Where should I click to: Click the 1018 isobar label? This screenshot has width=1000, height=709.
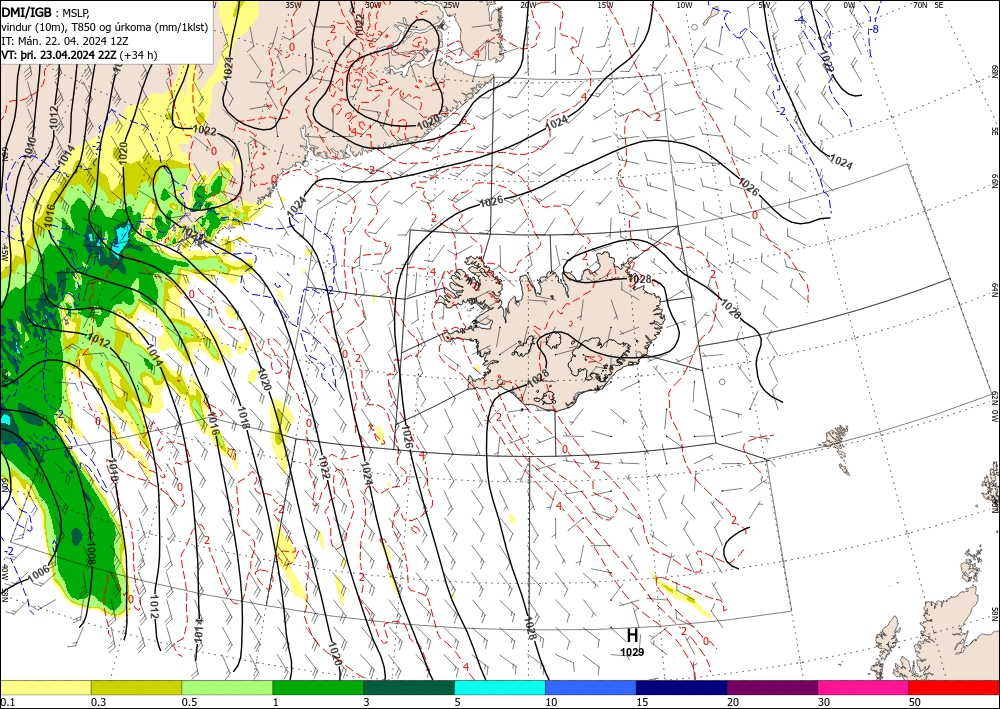coord(244,418)
